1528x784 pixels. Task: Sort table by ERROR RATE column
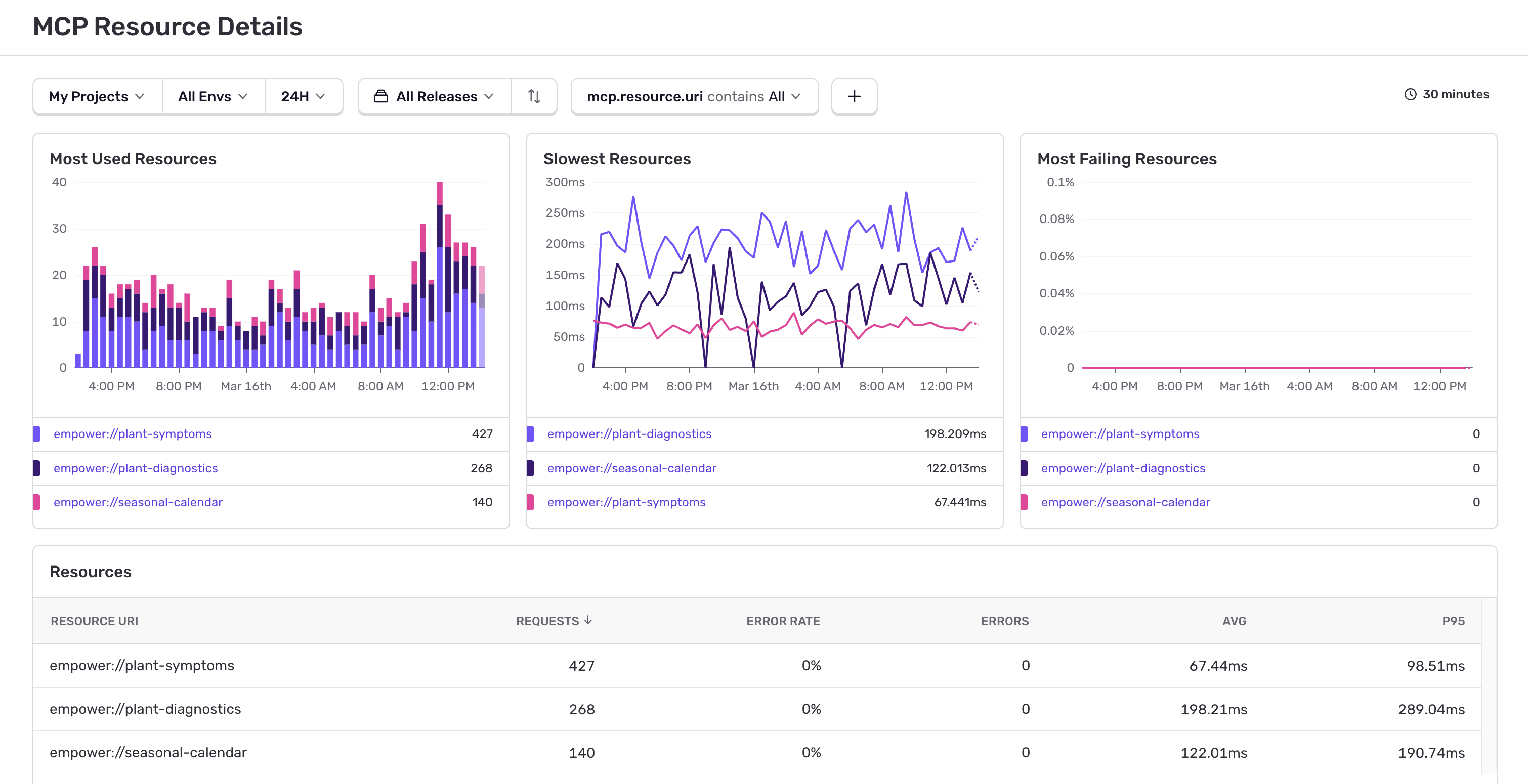(x=783, y=621)
